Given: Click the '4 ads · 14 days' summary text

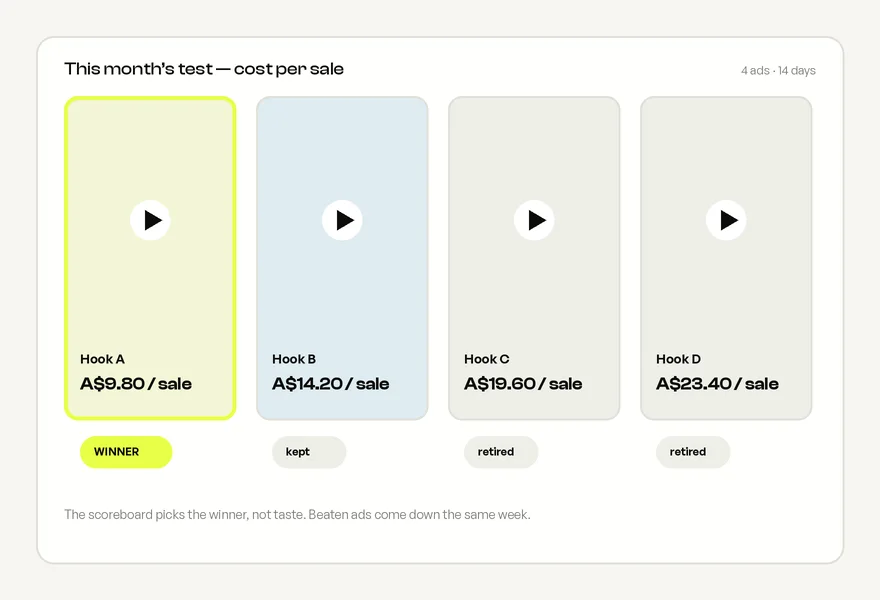Looking at the screenshot, I should pyautogui.click(x=778, y=71).
